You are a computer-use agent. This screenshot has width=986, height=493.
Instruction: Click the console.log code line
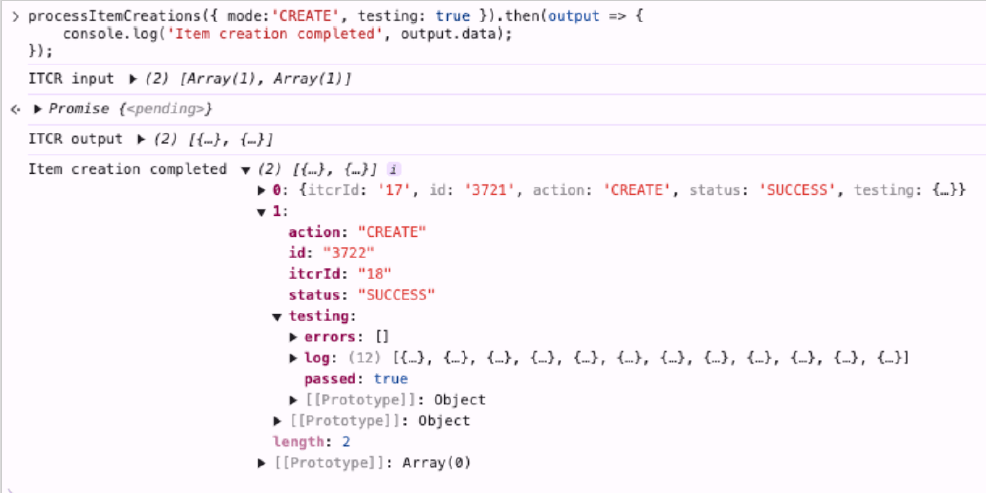point(288,34)
